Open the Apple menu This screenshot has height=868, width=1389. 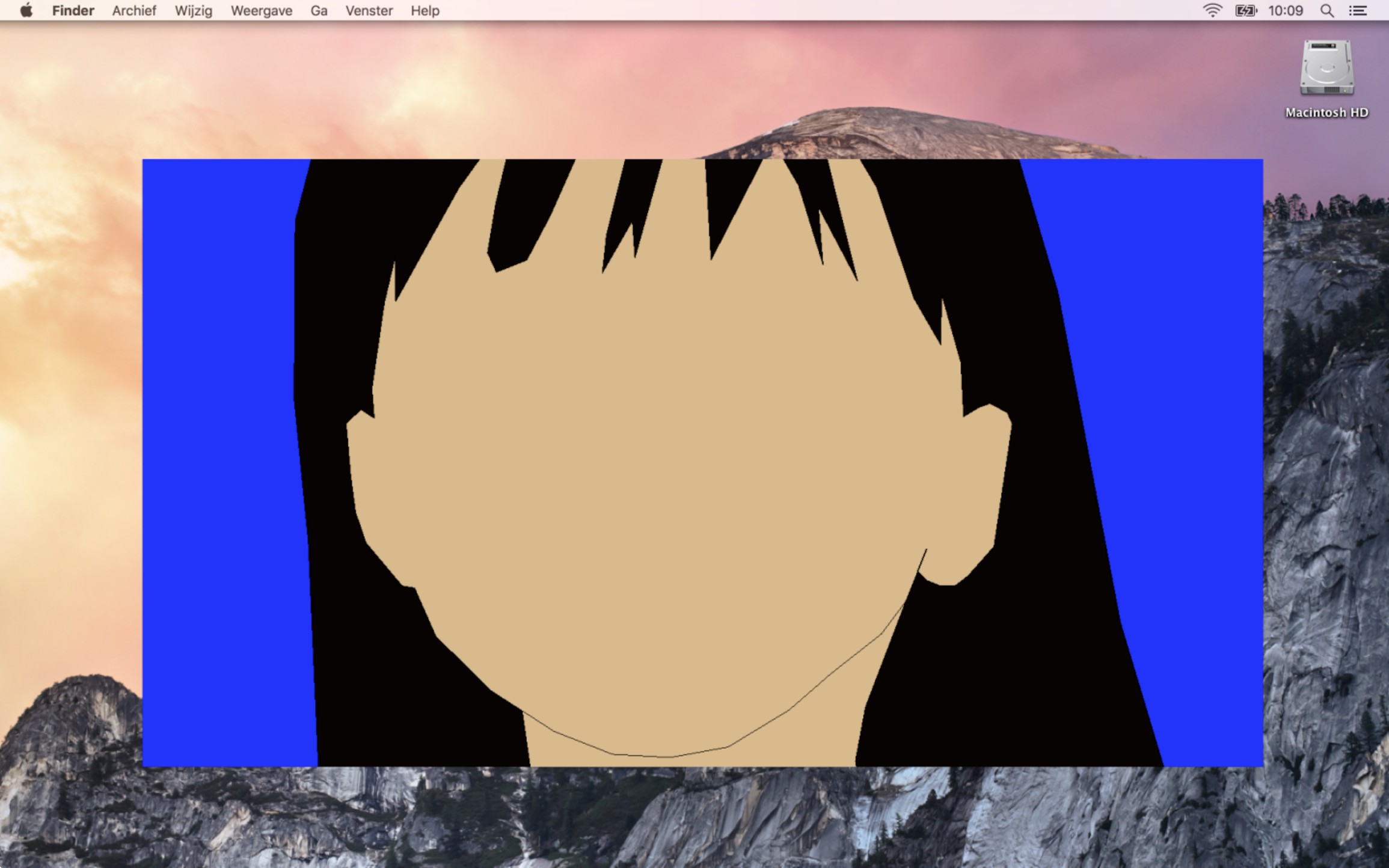26,10
